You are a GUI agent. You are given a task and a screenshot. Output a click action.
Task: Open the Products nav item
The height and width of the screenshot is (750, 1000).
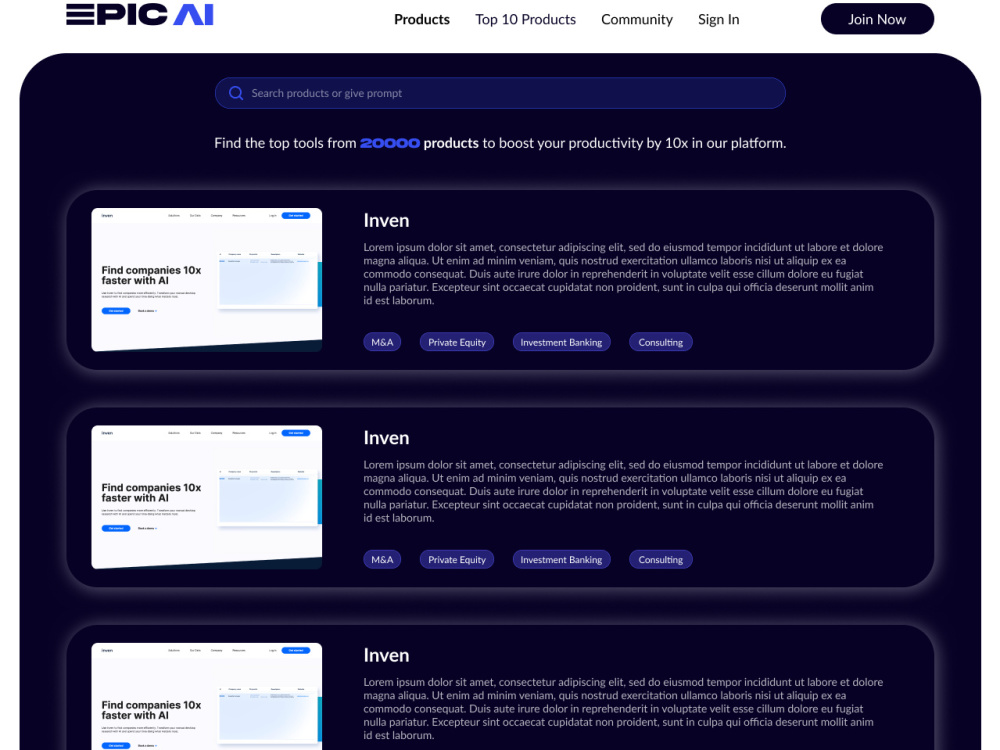(422, 20)
